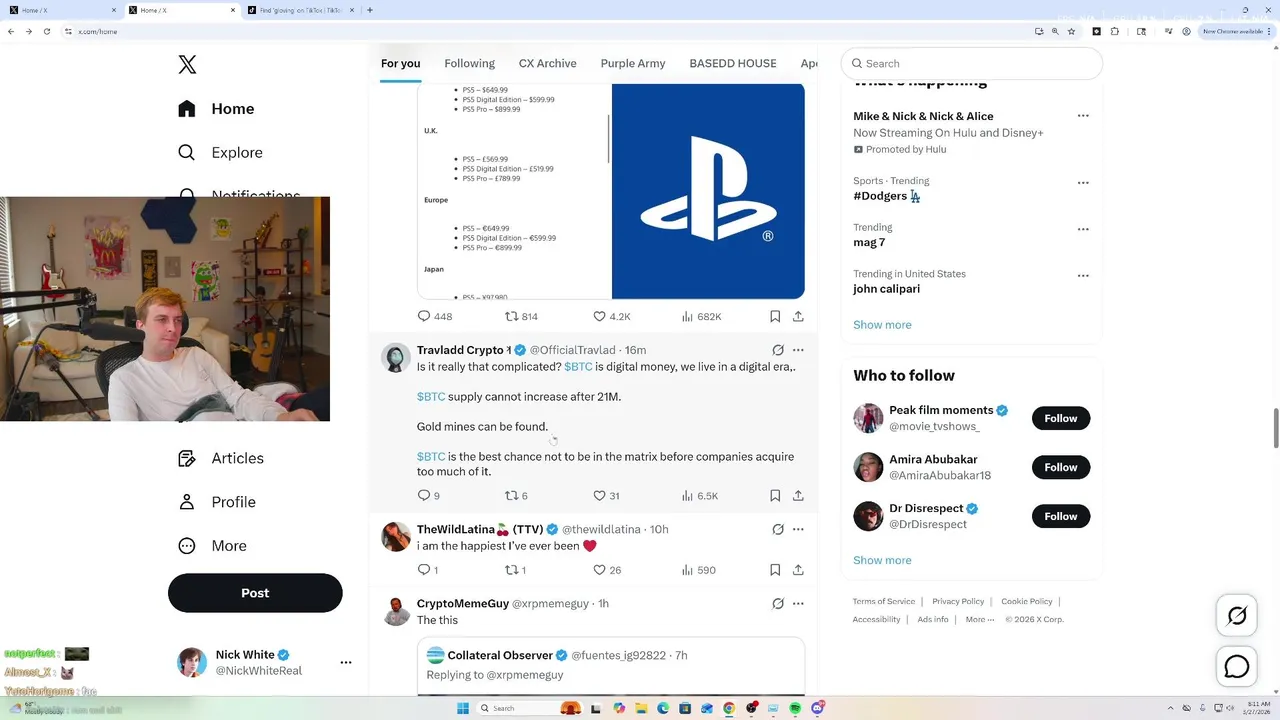Image resolution: width=1280 pixels, height=720 pixels.
Task: Open the floating Messages chat button
Action: [1237, 666]
